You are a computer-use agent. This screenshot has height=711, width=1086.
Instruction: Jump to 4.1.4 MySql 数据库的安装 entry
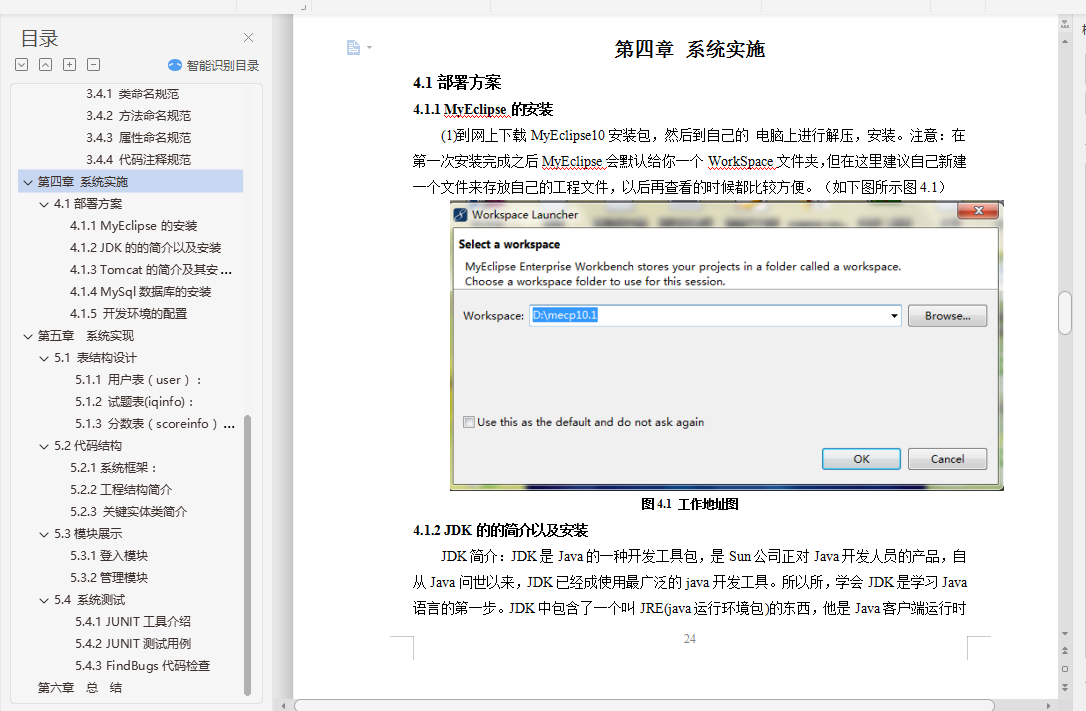tap(141, 291)
